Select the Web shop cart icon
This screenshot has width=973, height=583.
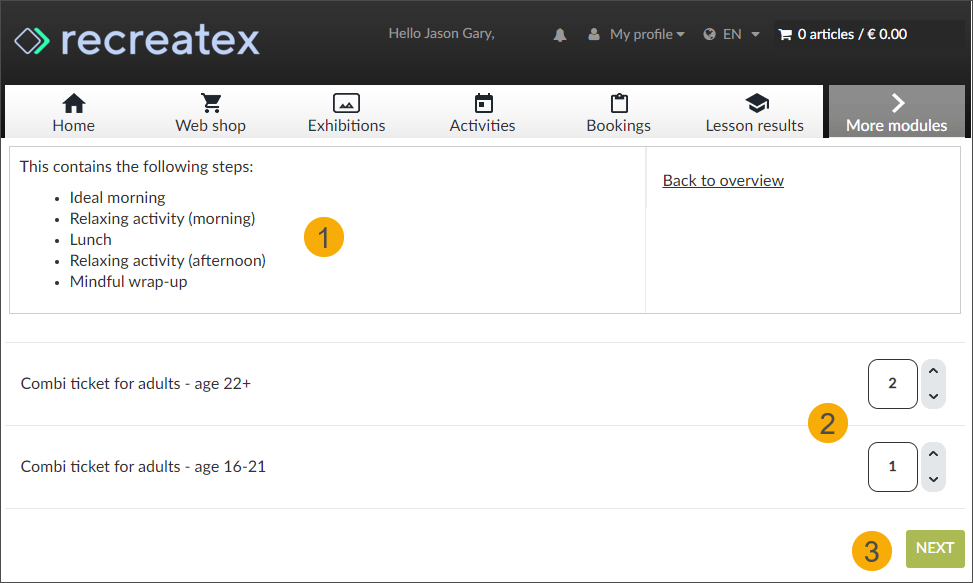tap(210, 102)
